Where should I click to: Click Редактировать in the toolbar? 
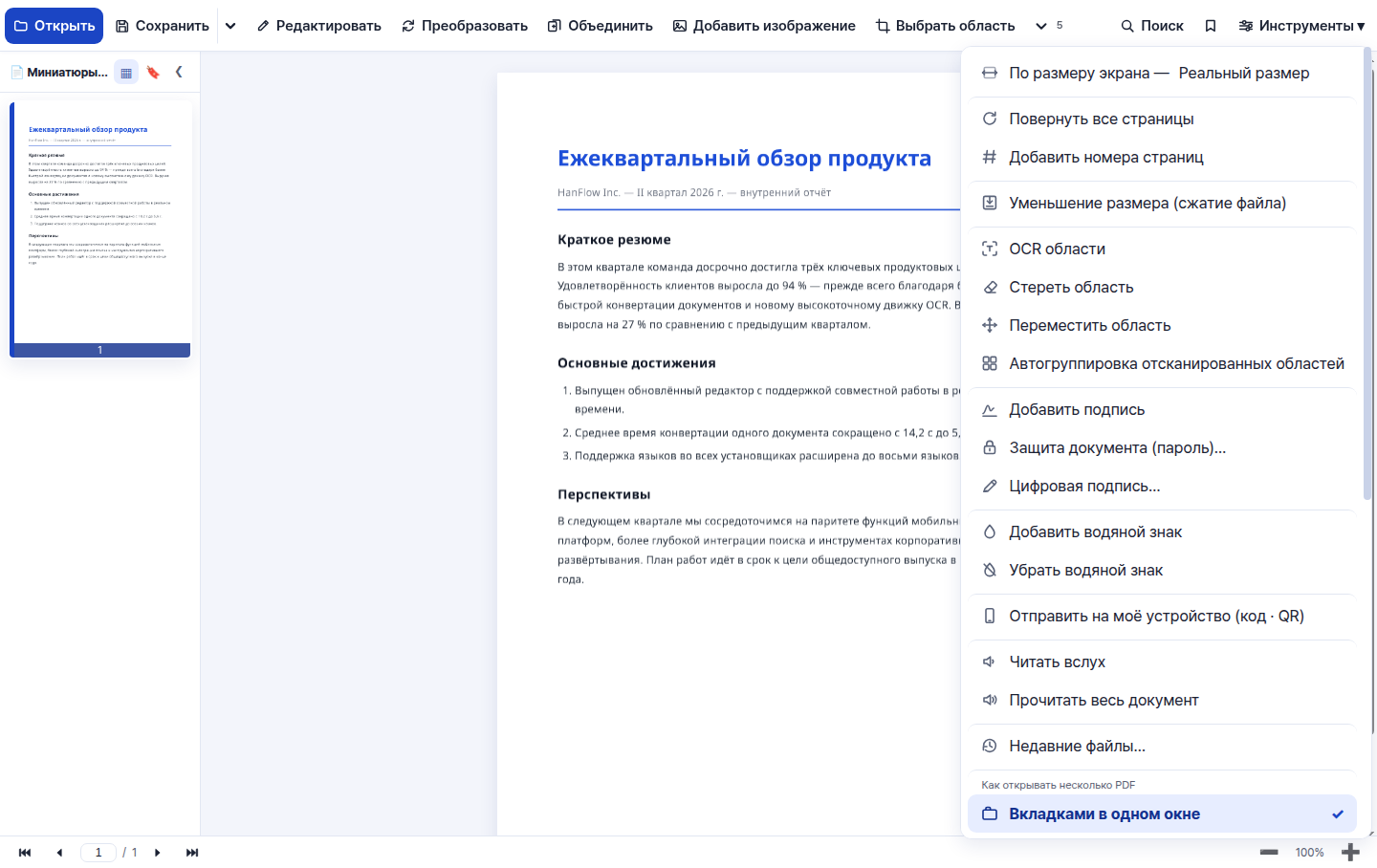coord(319,26)
